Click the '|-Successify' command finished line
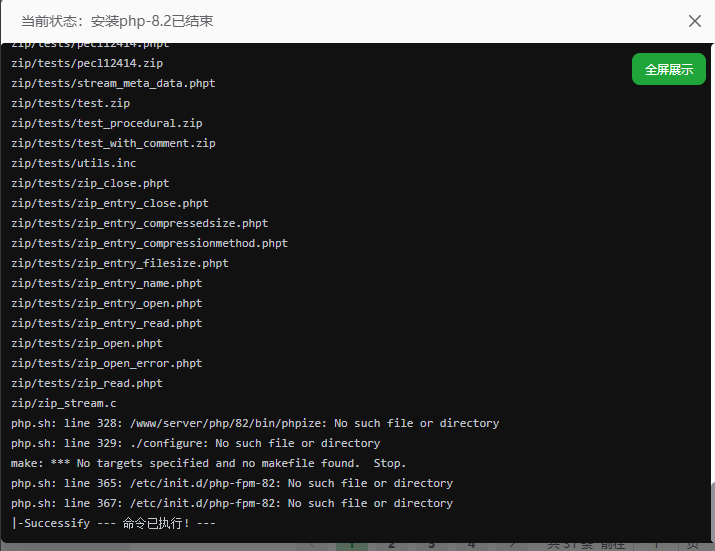 [x=114, y=523]
